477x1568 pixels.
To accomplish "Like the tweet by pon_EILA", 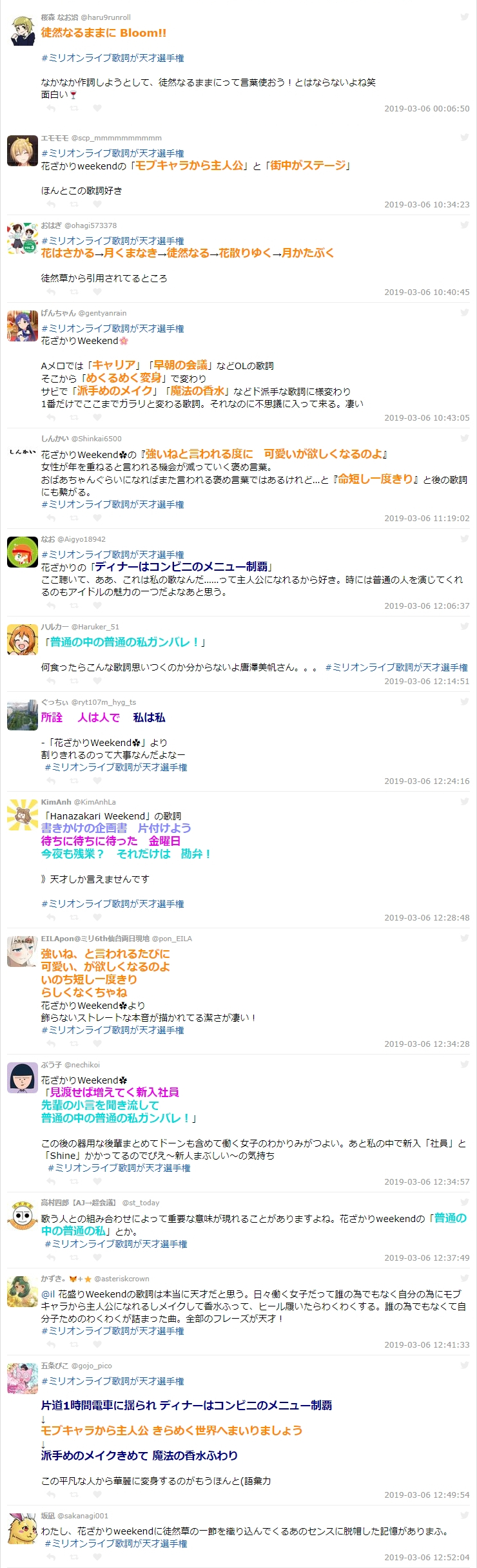I will [97, 1044].
